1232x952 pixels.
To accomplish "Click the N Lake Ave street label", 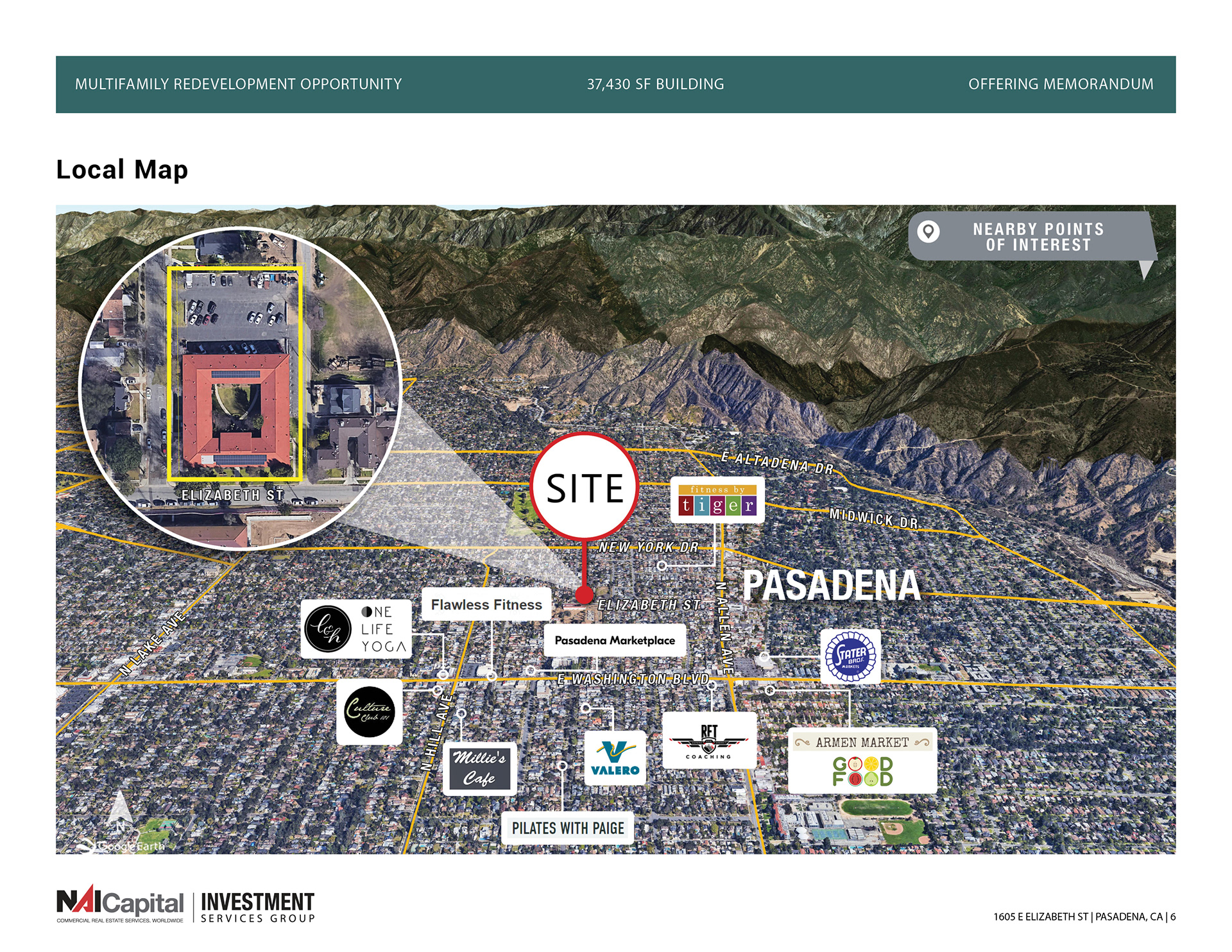I will [x=153, y=643].
